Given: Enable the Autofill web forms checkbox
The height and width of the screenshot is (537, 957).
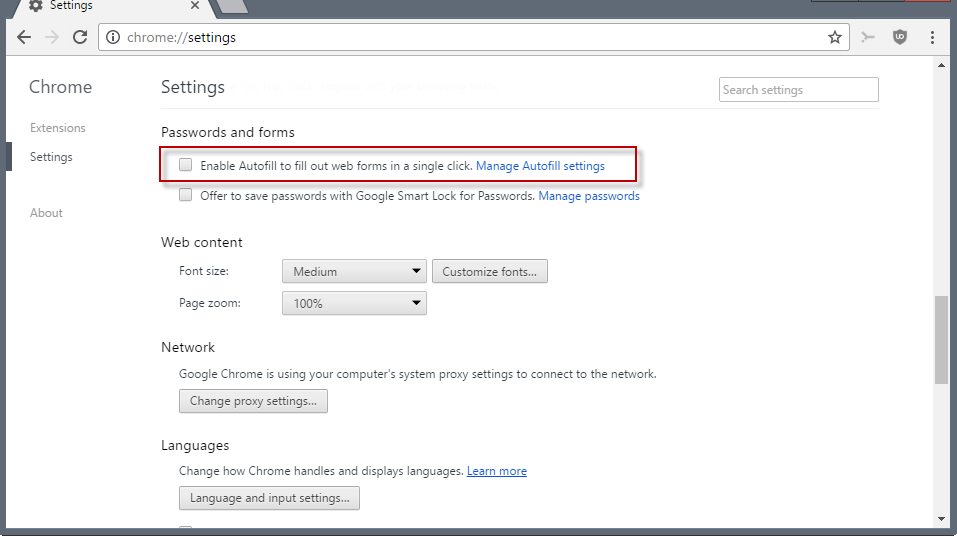Looking at the screenshot, I should pos(186,165).
